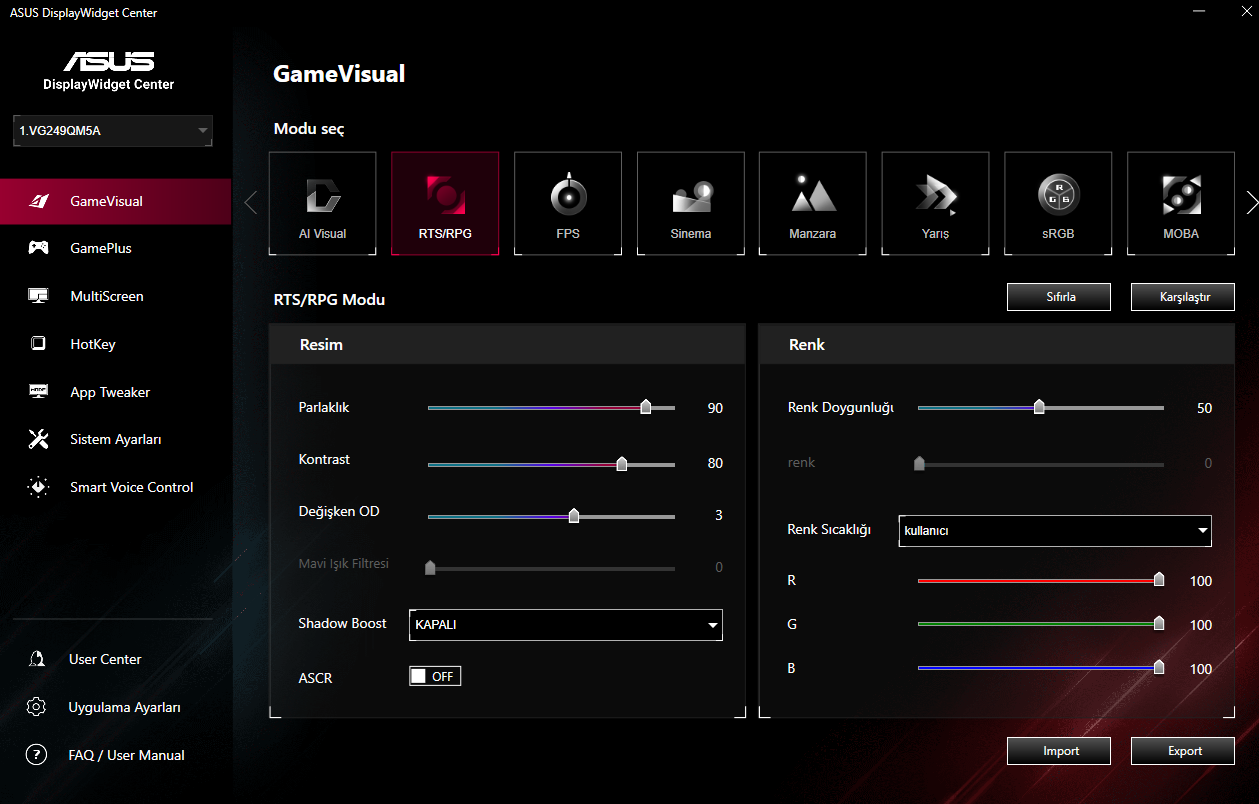Select the AI Visual mode tile

coord(322,204)
